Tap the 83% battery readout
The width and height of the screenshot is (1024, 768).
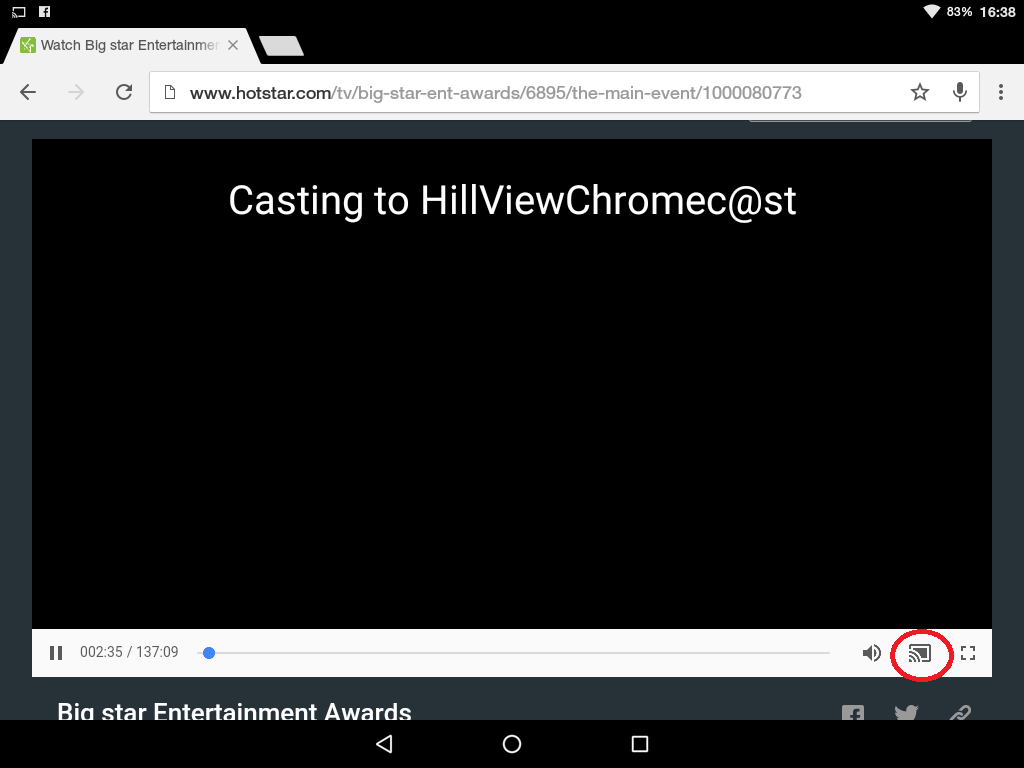pyautogui.click(x=959, y=12)
